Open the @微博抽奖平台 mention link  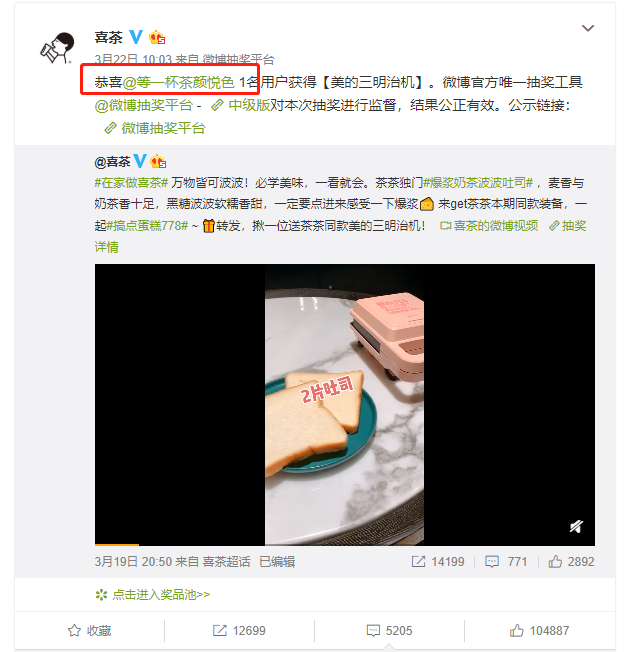143,105
